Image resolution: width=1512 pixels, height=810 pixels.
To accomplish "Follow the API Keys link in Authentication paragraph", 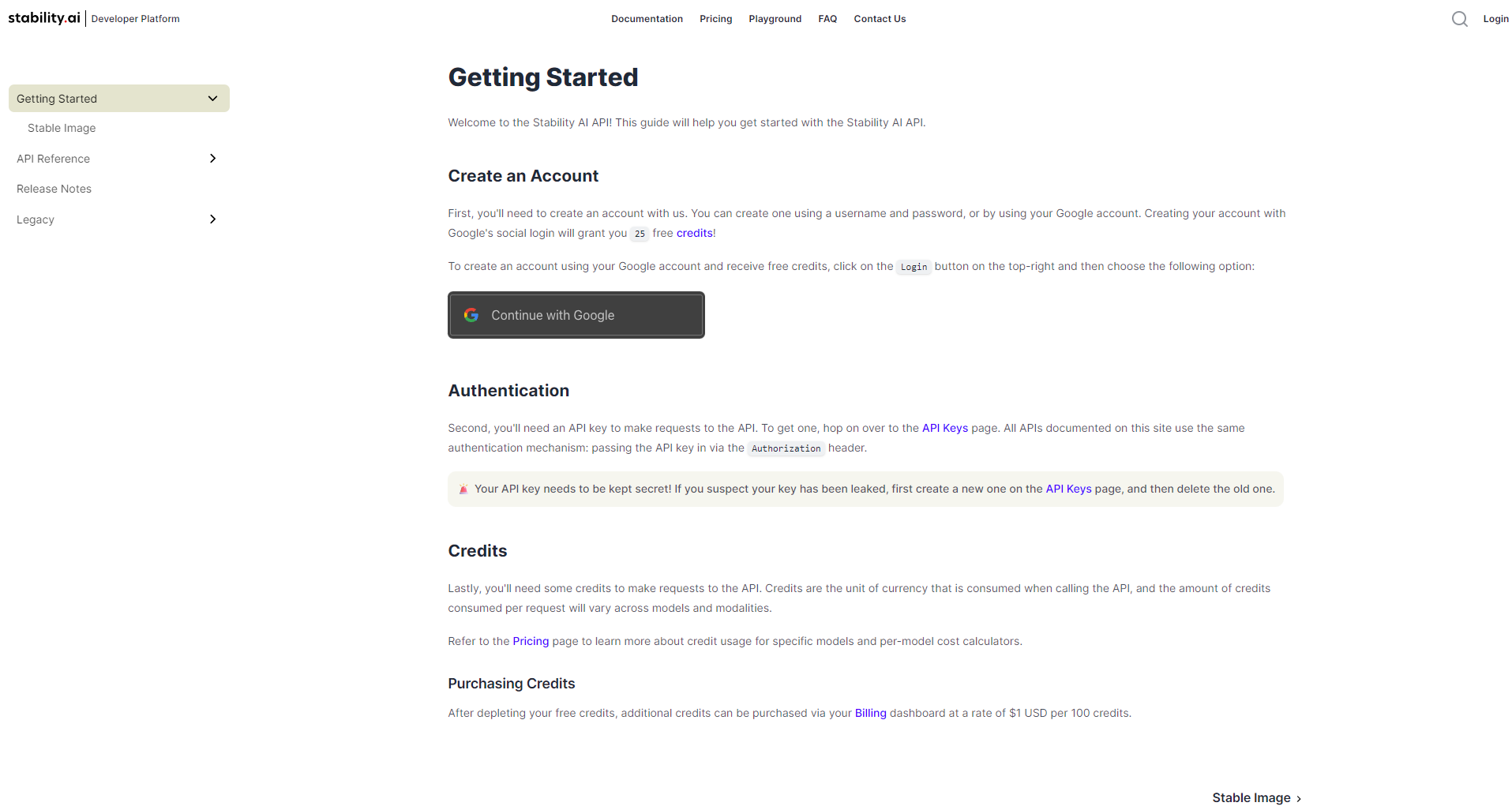I will (x=944, y=428).
